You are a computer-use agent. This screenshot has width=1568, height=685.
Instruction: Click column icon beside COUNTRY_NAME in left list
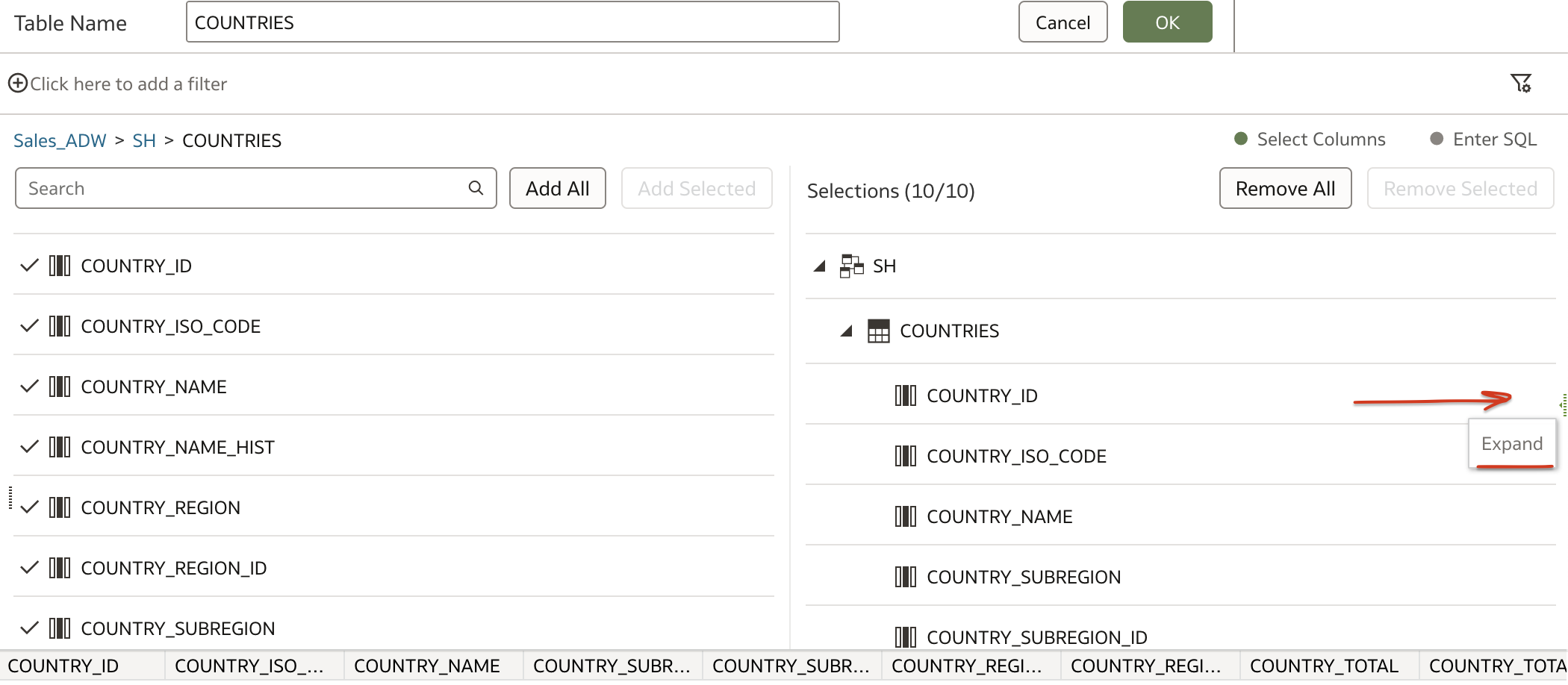tap(60, 387)
